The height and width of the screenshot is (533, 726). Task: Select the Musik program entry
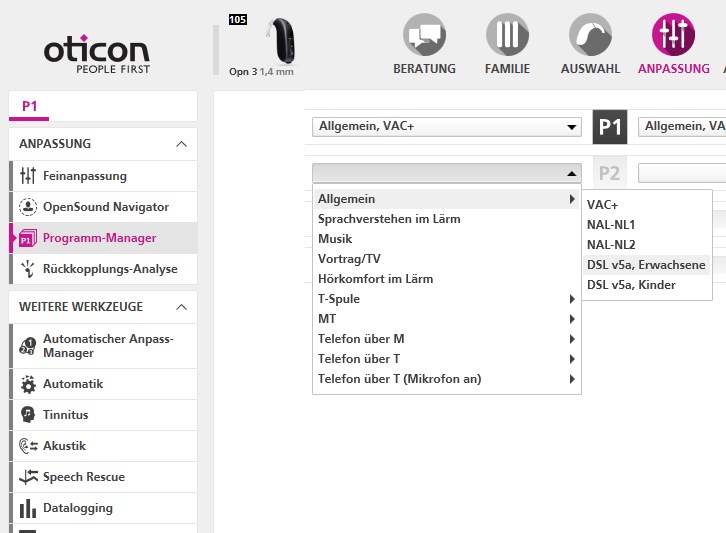point(447,239)
